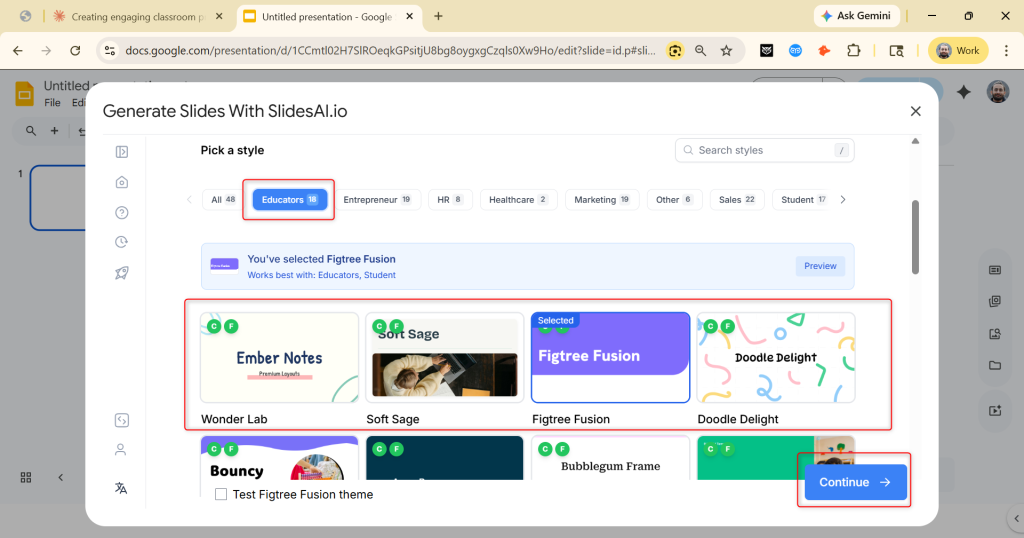Screen dimensions: 1024x538
Task: Select the Entrepreneur style category
Action: (x=377, y=200)
